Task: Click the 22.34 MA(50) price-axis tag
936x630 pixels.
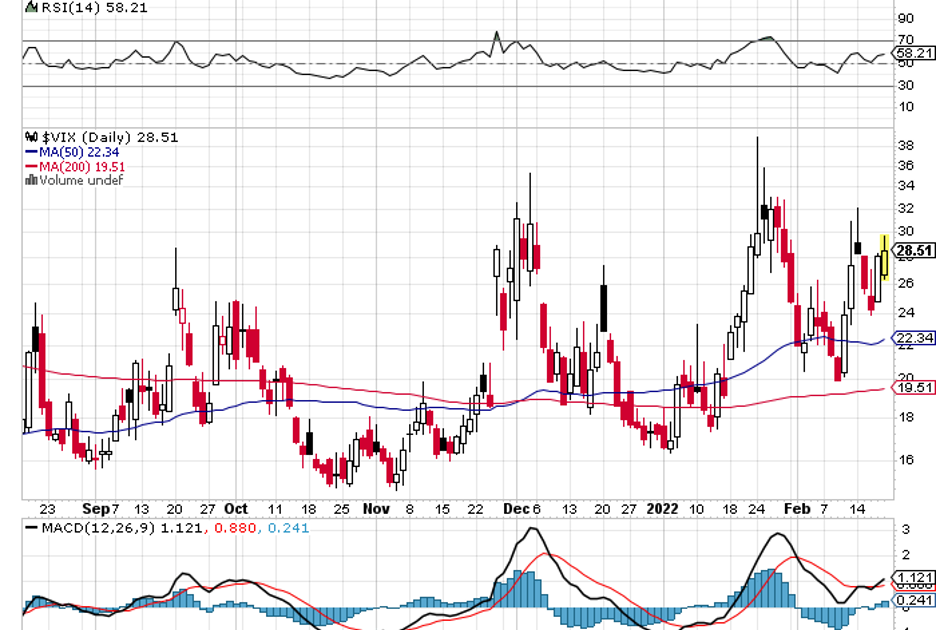Action: [x=915, y=339]
